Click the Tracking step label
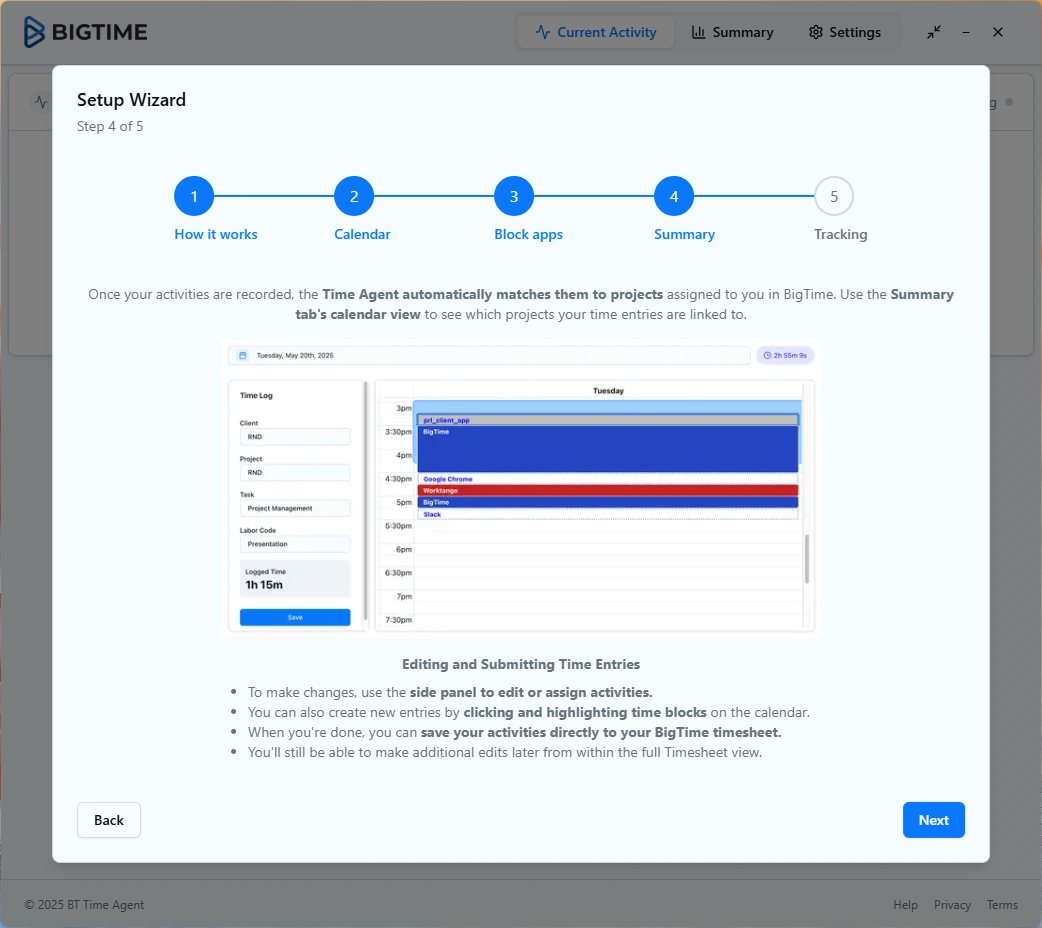The width and height of the screenshot is (1042, 928). click(840, 234)
